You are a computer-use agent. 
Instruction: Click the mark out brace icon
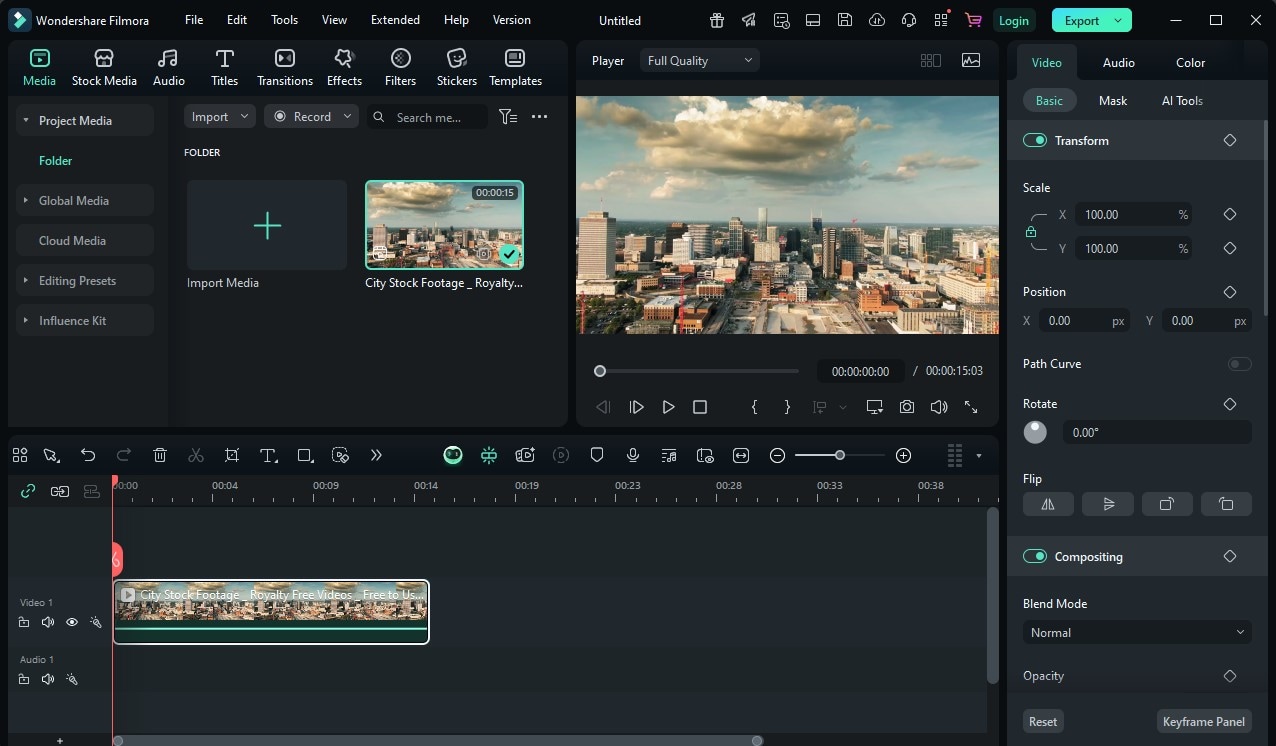coord(787,407)
